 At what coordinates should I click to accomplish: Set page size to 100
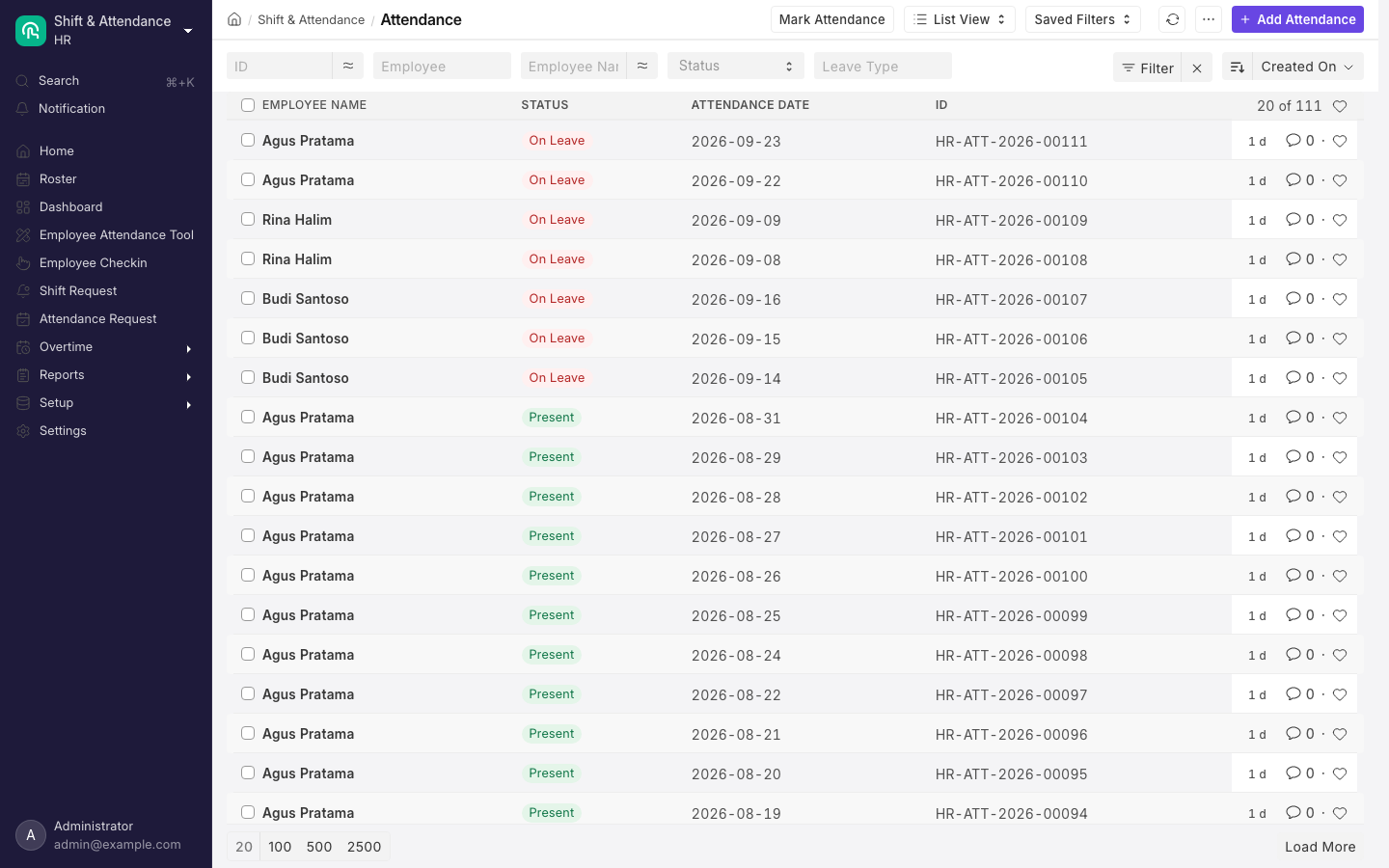280,847
